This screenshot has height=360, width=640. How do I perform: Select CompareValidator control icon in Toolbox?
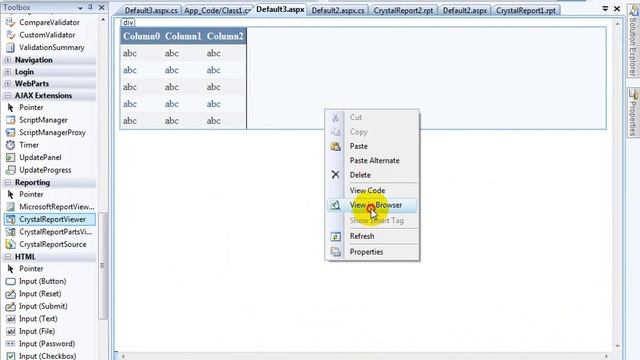point(10,22)
